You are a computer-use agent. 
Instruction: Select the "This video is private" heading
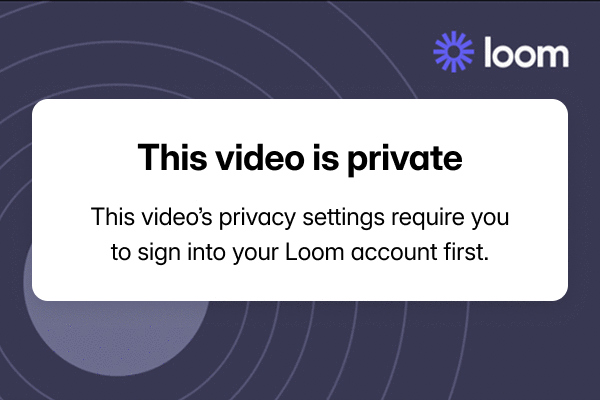pyautogui.click(x=300, y=158)
